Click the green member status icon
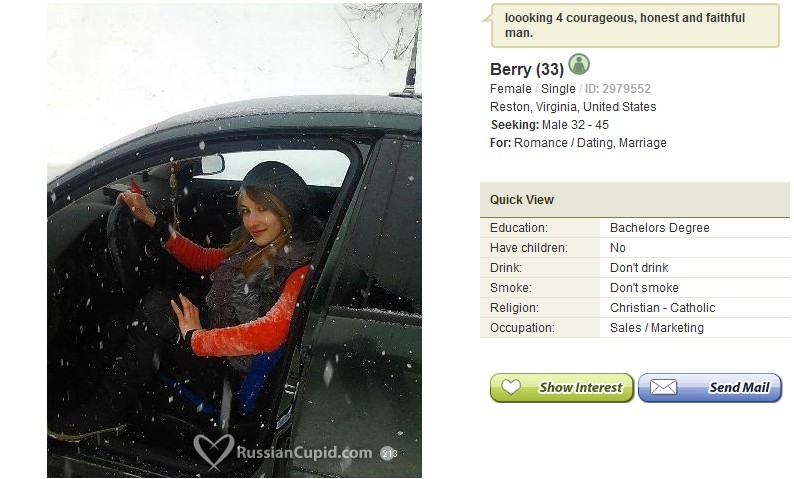Screen dimensions: 794x479 [x=579, y=64]
